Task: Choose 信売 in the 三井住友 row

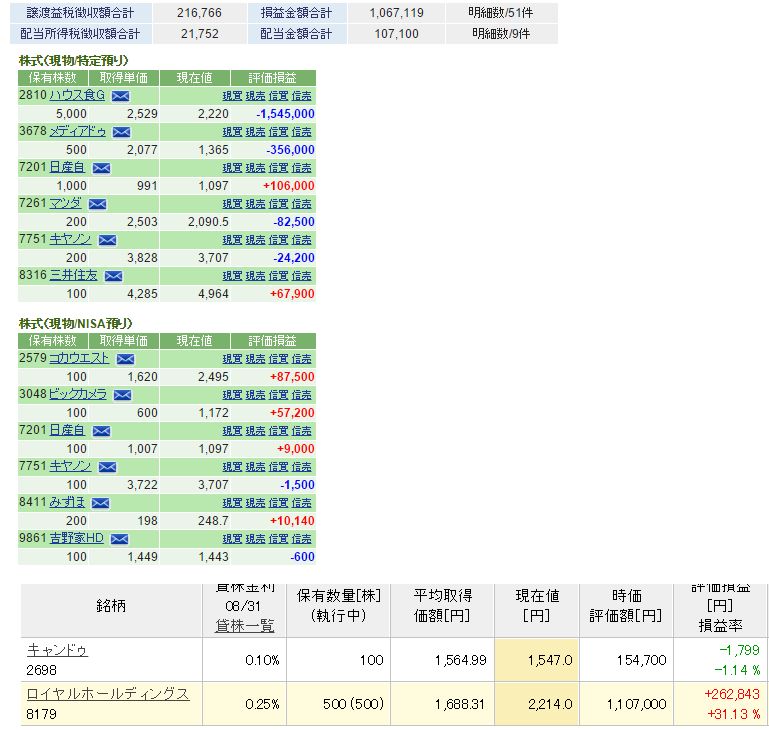Action: tap(302, 276)
